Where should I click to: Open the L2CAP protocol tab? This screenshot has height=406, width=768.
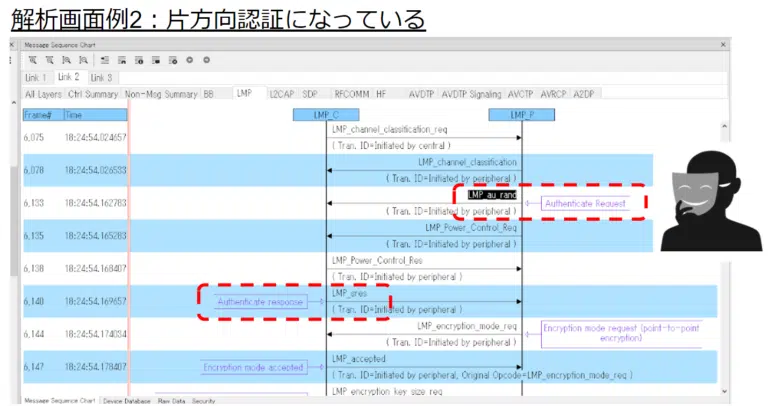[281, 93]
